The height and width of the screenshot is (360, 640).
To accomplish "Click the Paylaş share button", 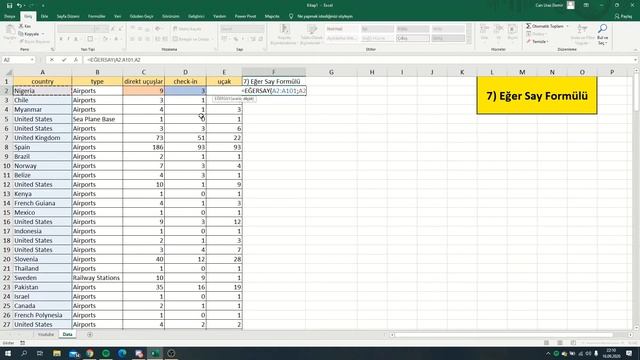I will click(623, 16).
